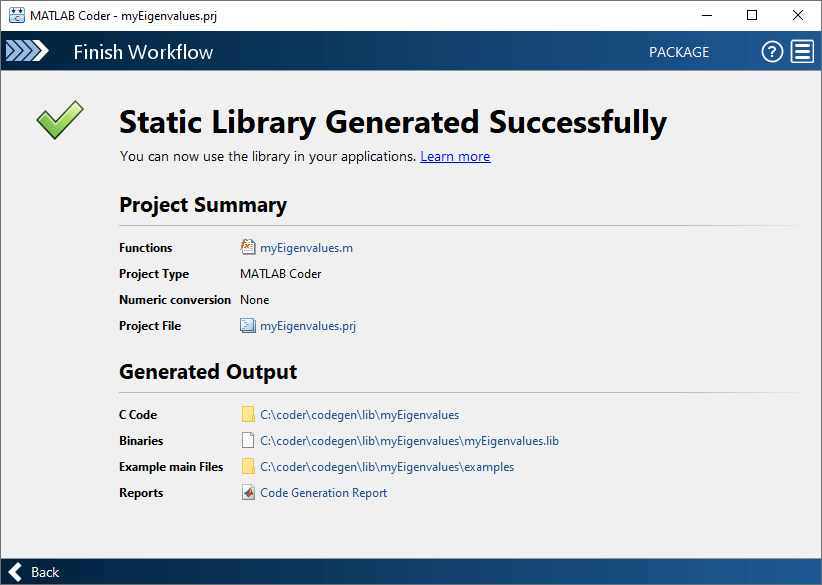
Task: Click the myEigenvalues.prj project file icon
Action: pos(248,325)
